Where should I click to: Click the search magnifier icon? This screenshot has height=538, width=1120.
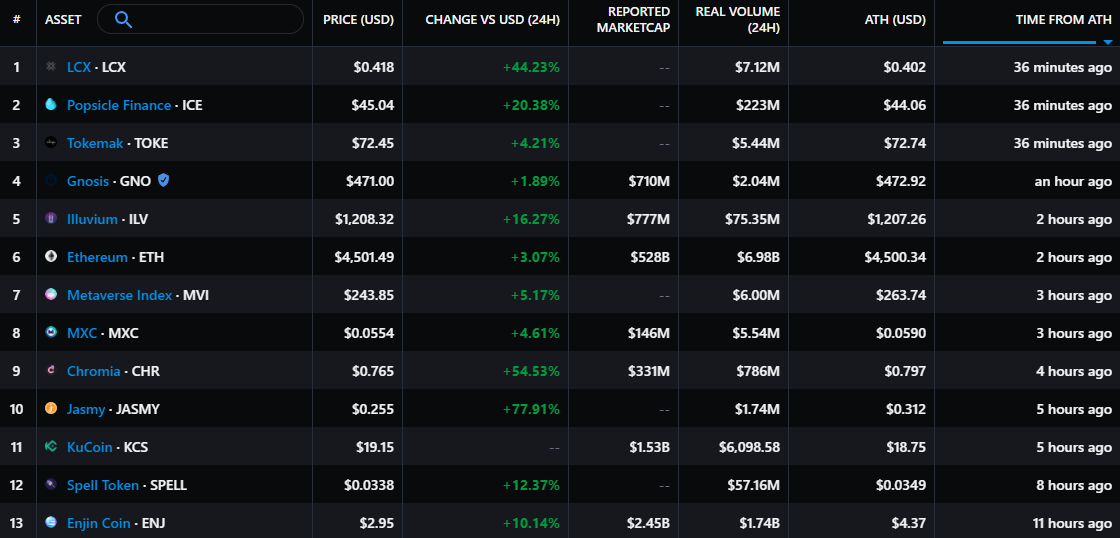click(x=123, y=19)
